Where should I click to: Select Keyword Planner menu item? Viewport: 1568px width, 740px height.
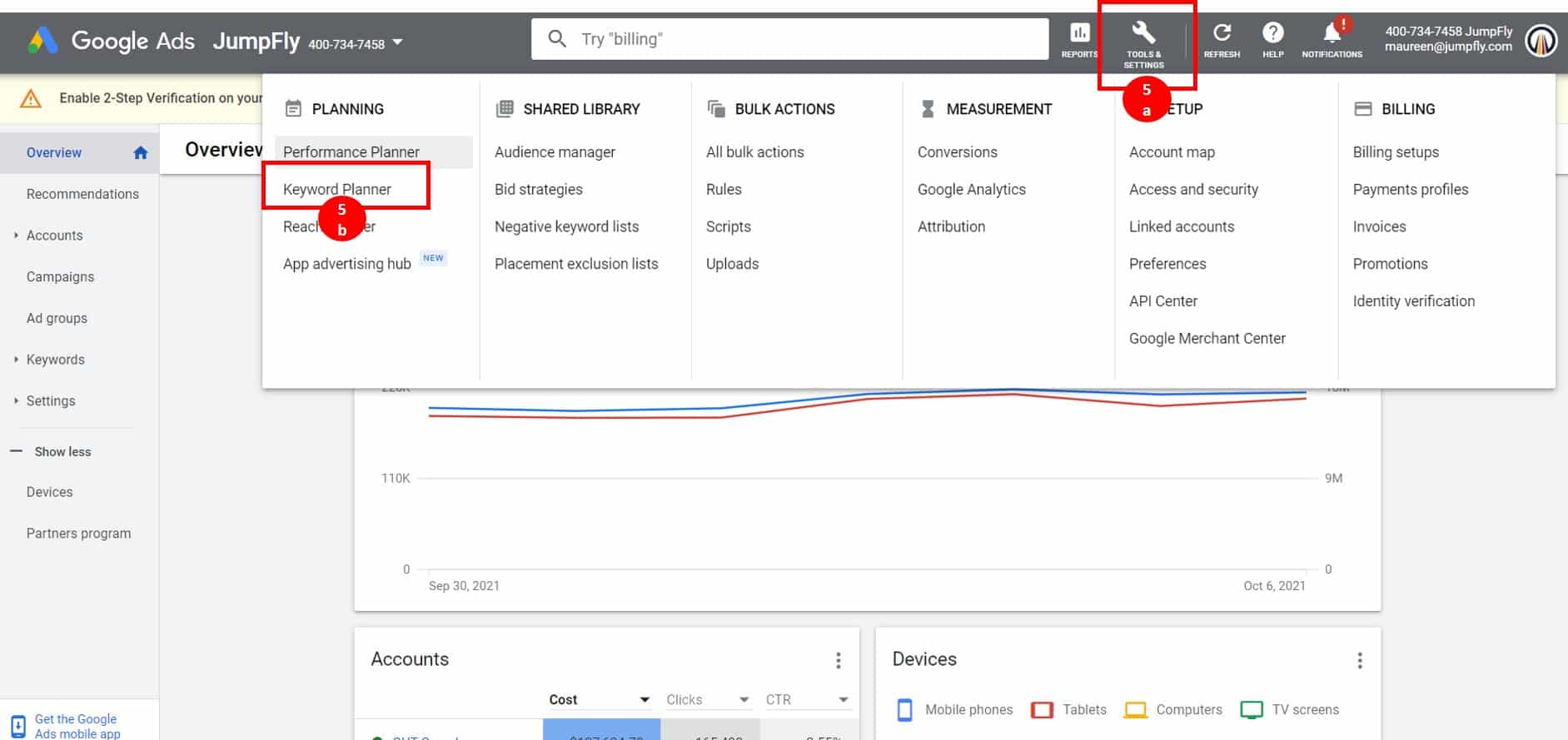click(x=337, y=190)
